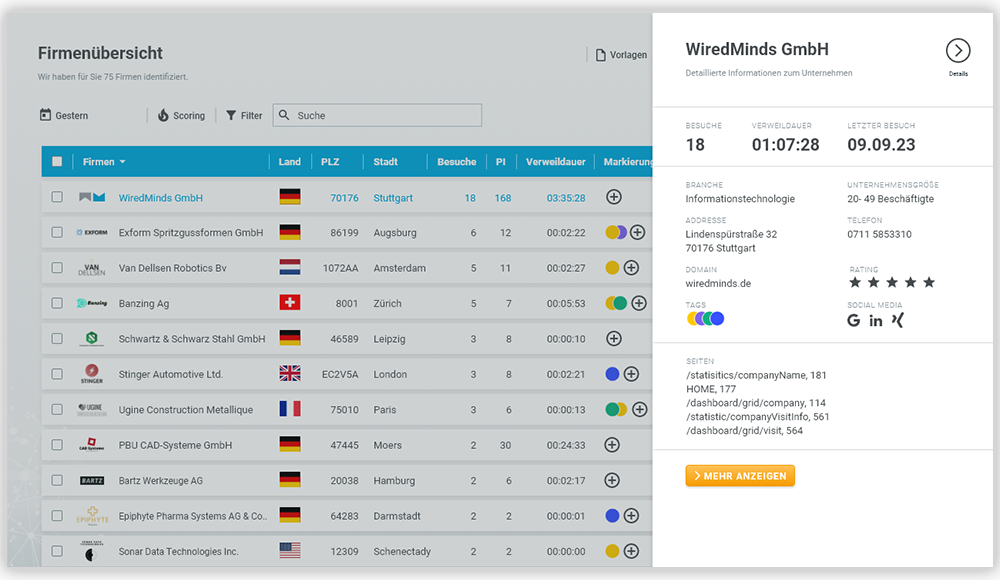Click the Swiss flag in the Banzing Ag row
The image size is (1000, 580).
point(290,302)
